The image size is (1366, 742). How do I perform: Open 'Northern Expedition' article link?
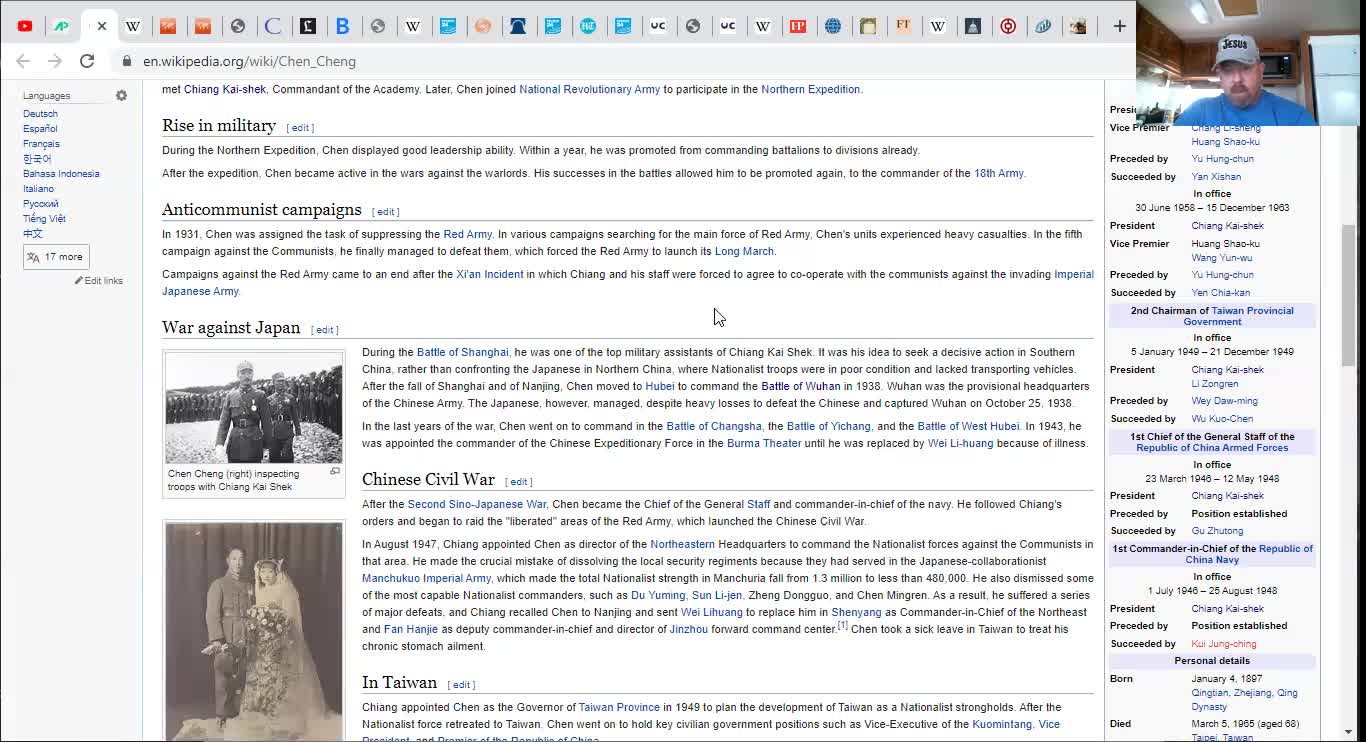point(811,89)
